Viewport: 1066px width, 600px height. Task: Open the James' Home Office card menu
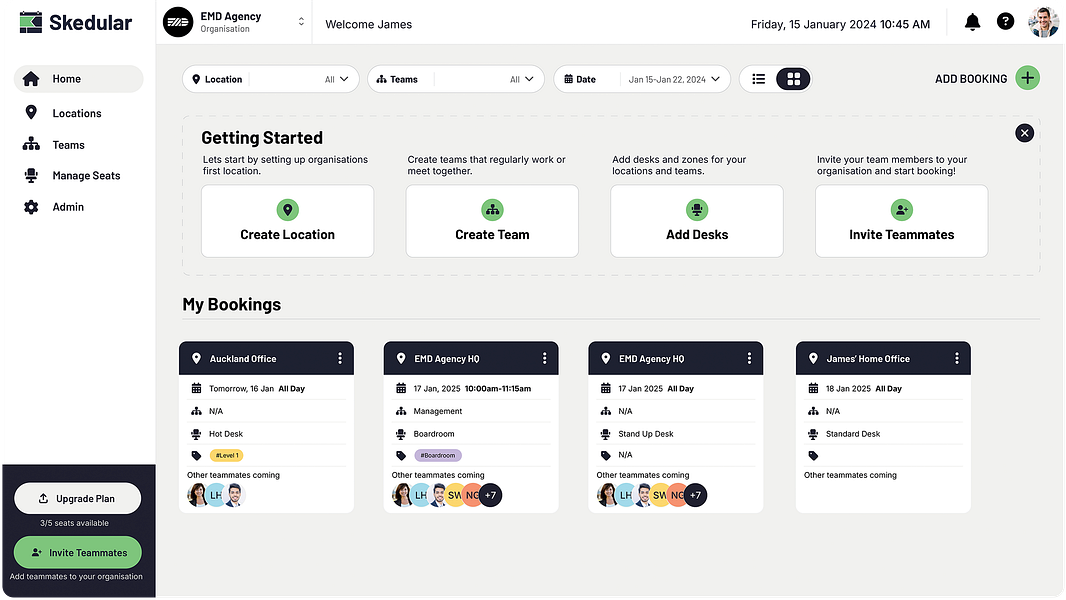point(956,358)
